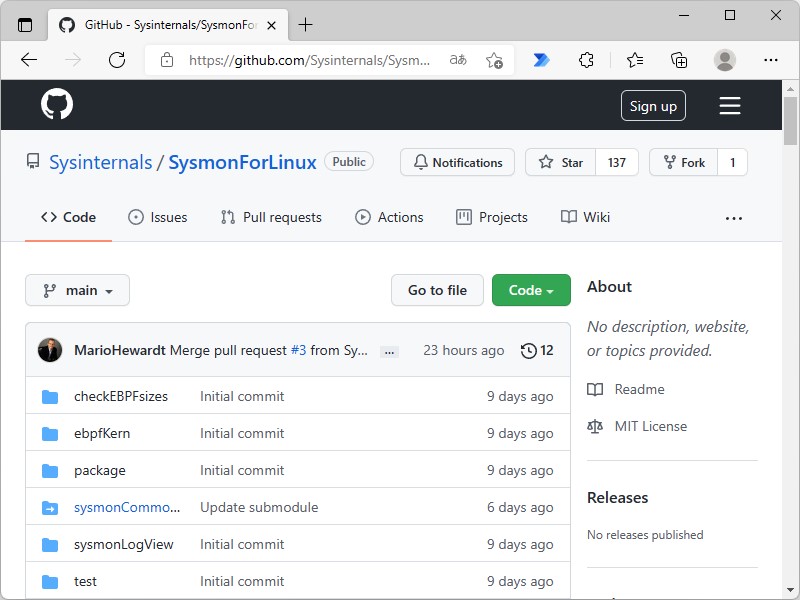This screenshot has width=800, height=600.
Task: Reload the page with the refresh icon
Action: pos(117,60)
